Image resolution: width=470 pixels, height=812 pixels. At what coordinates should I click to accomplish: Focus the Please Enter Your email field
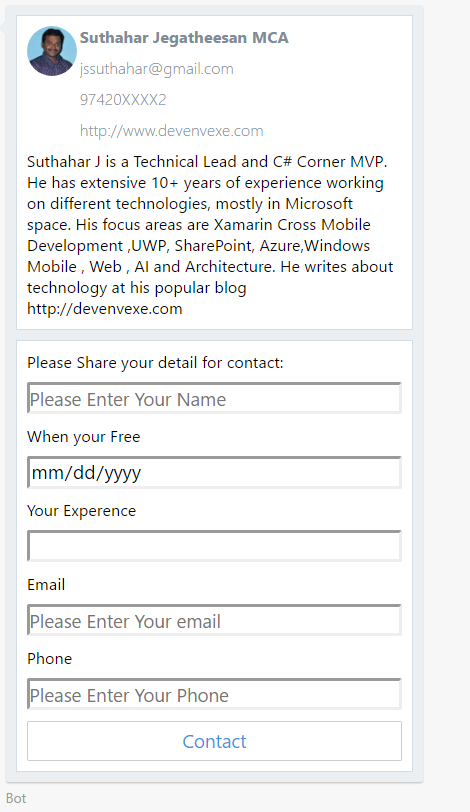tap(214, 620)
